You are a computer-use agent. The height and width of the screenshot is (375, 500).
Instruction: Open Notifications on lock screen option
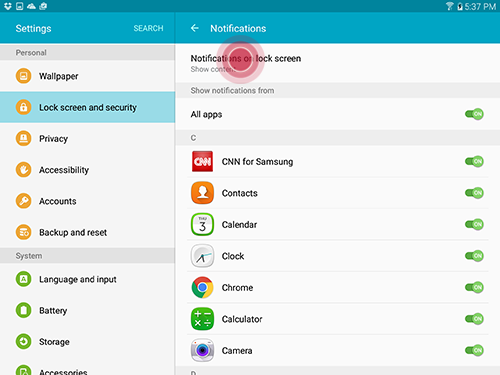[x=337, y=63]
